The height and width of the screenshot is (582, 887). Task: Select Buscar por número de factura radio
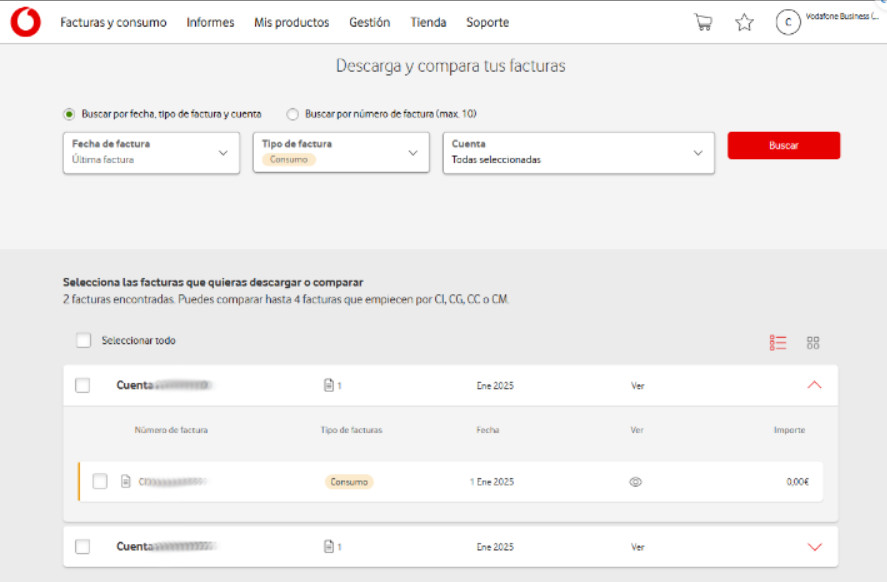293,114
